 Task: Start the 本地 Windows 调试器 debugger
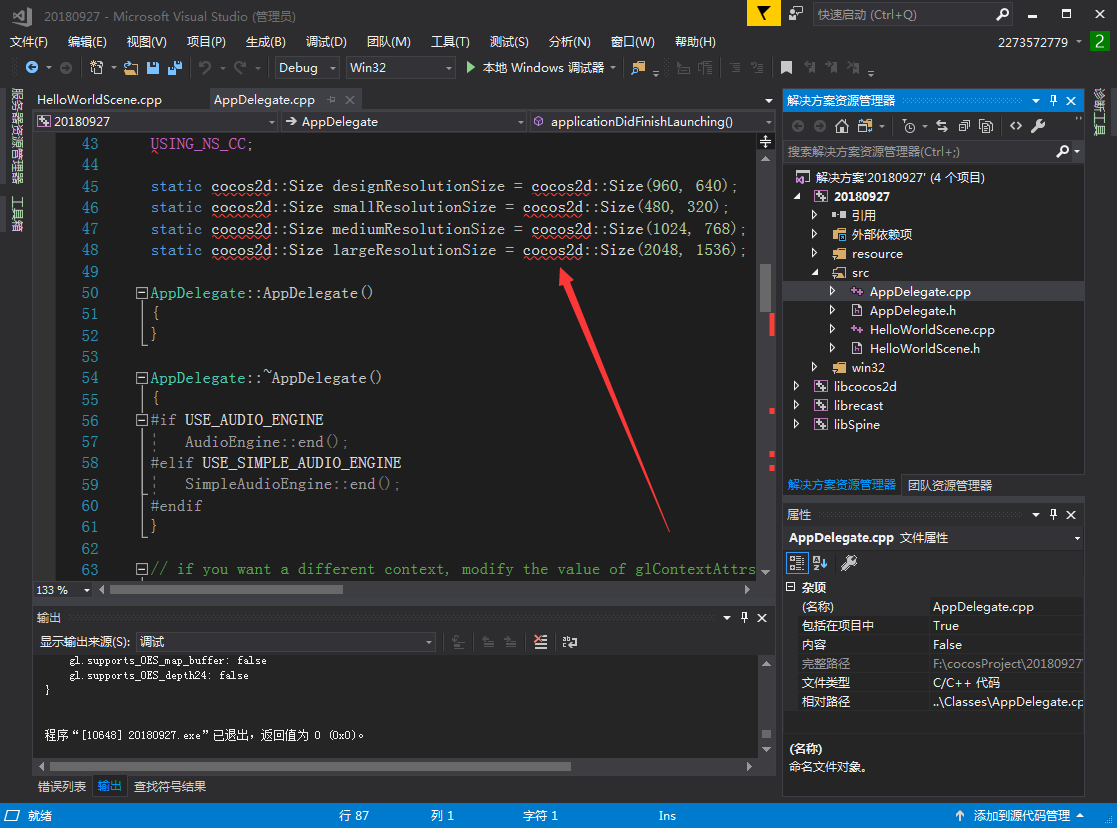point(535,68)
